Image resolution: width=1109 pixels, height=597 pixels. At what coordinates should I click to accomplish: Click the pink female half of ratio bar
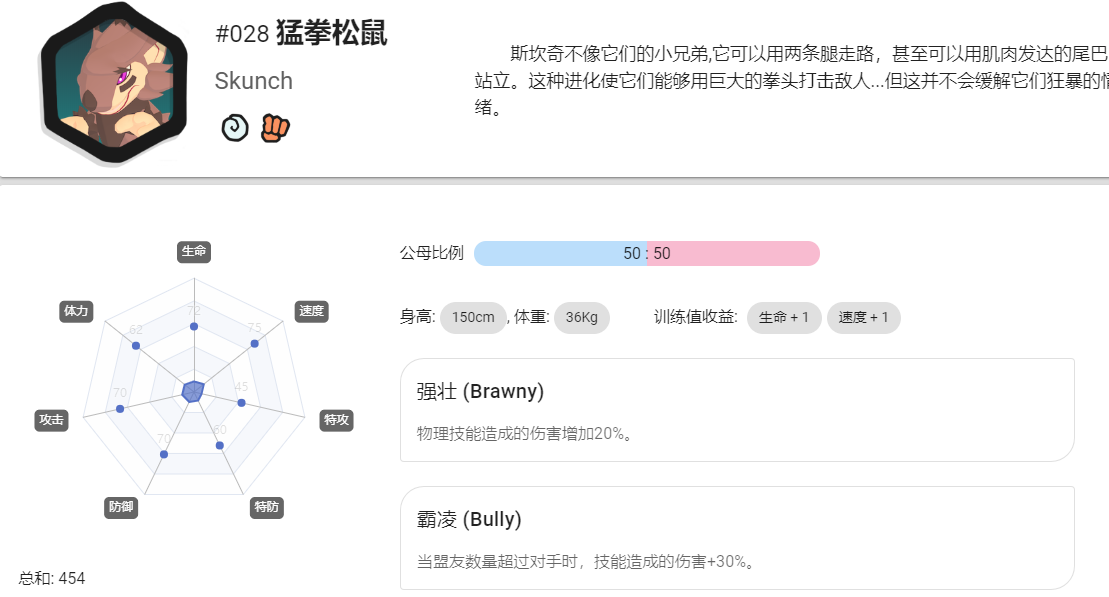point(733,253)
